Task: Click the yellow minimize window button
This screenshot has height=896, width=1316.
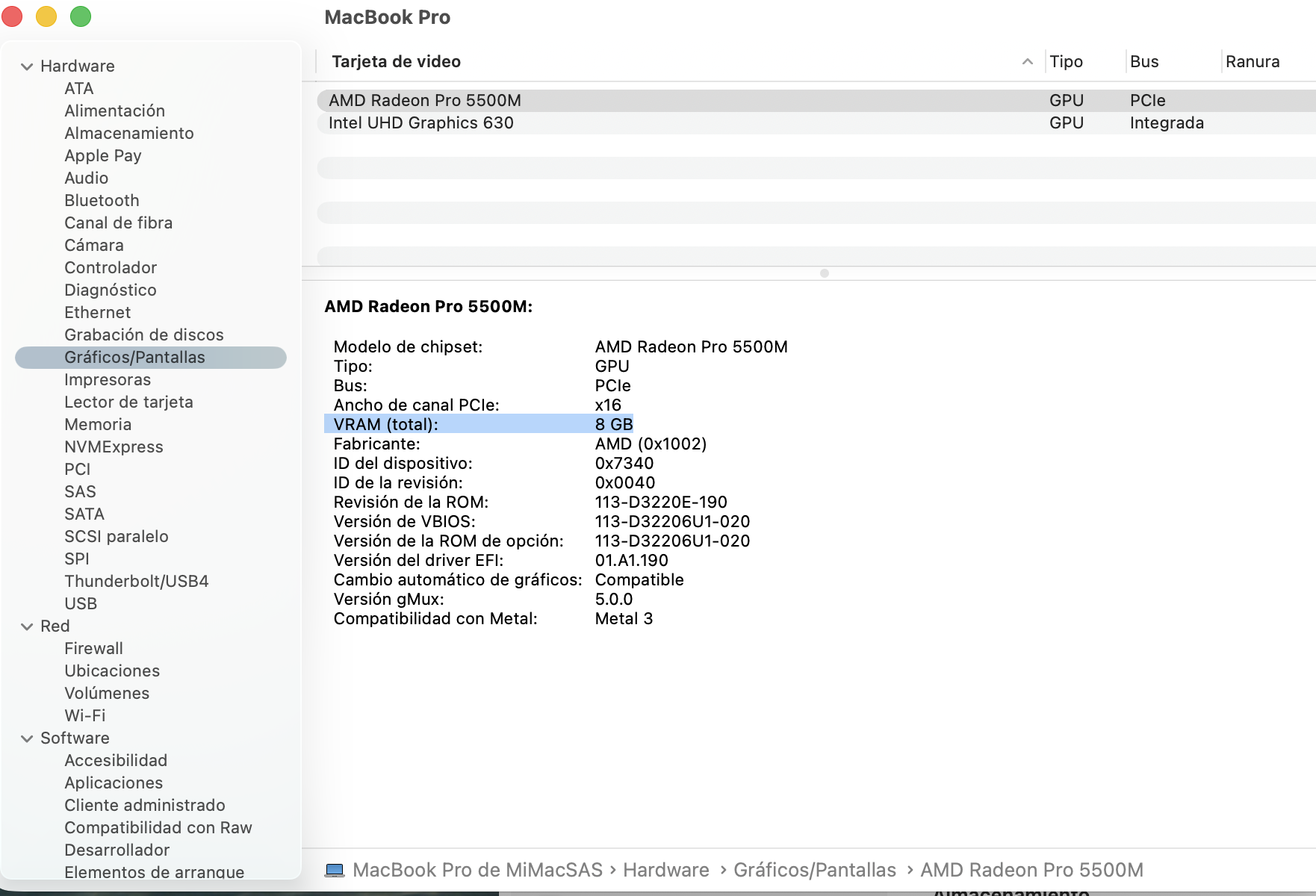Action: point(46,16)
